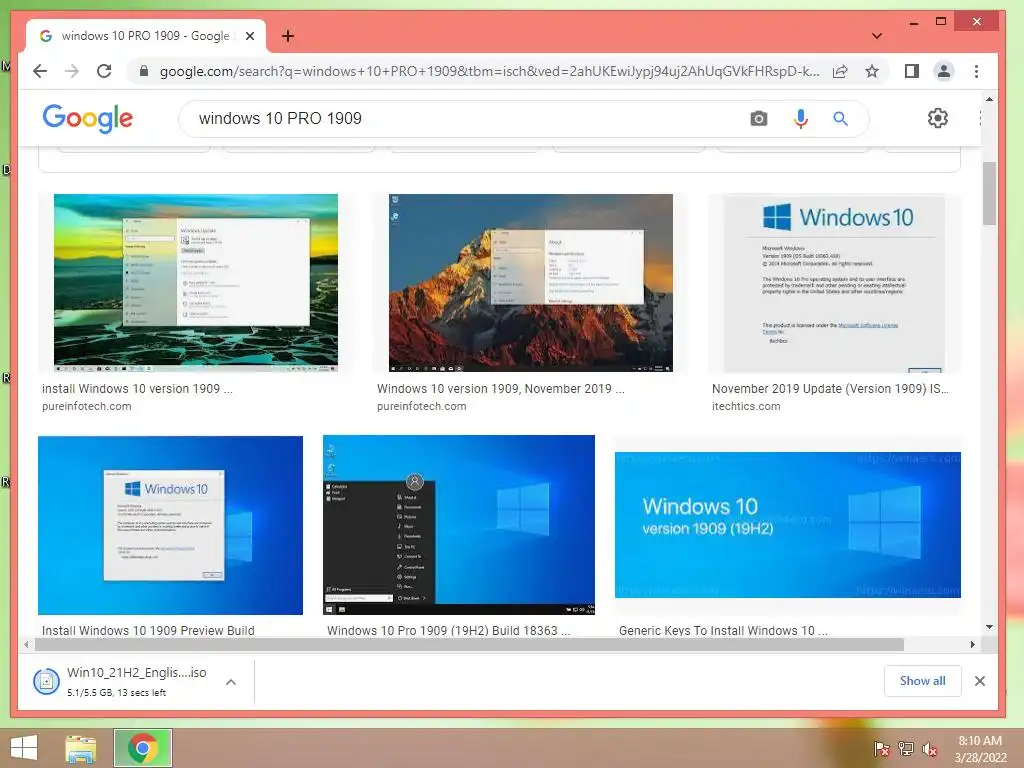The height and width of the screenshot is (768, 1024).
Task: Click the vertical scrollbar thumb
Action: (989, 193)
